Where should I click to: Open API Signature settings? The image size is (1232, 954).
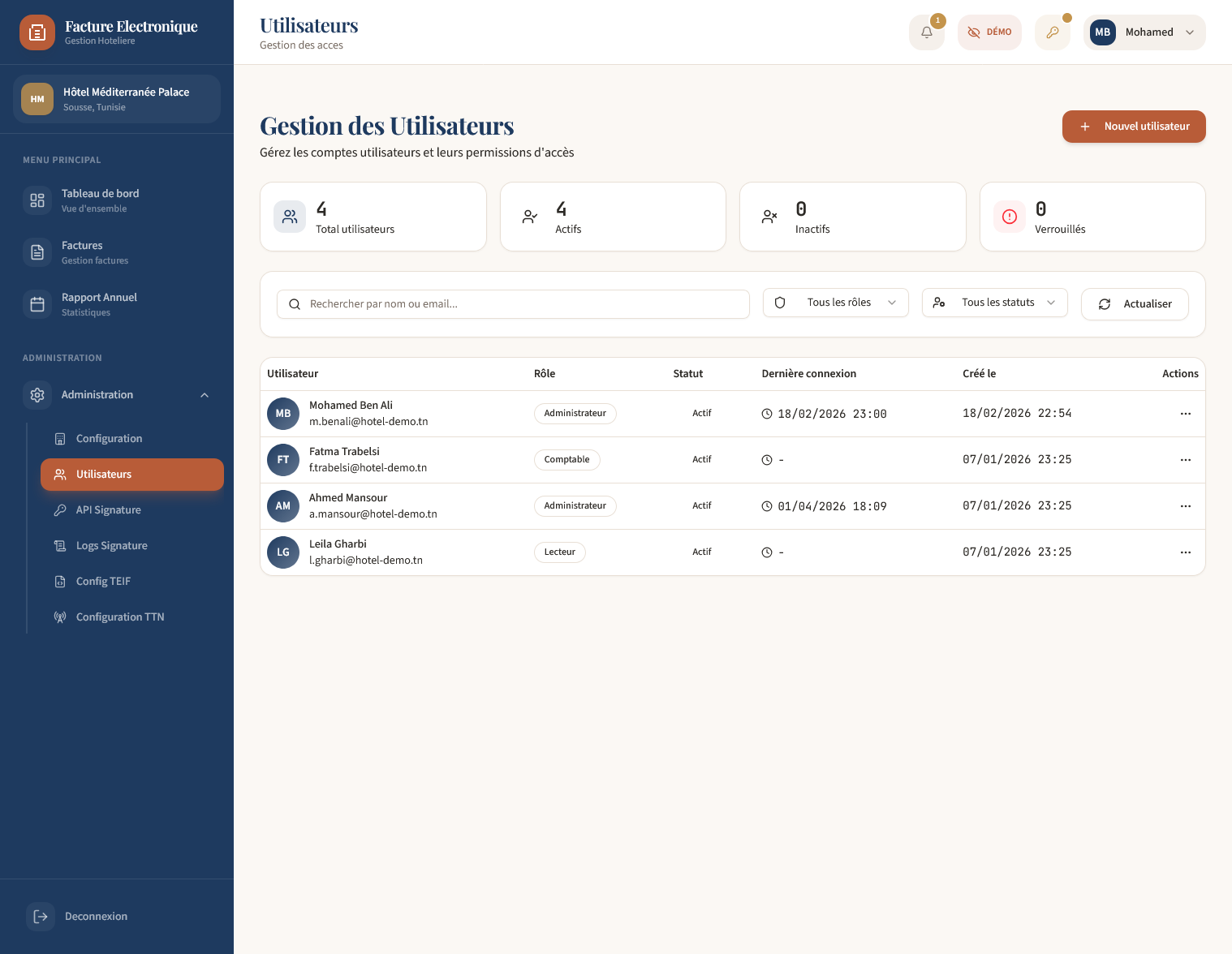point(108,510)
